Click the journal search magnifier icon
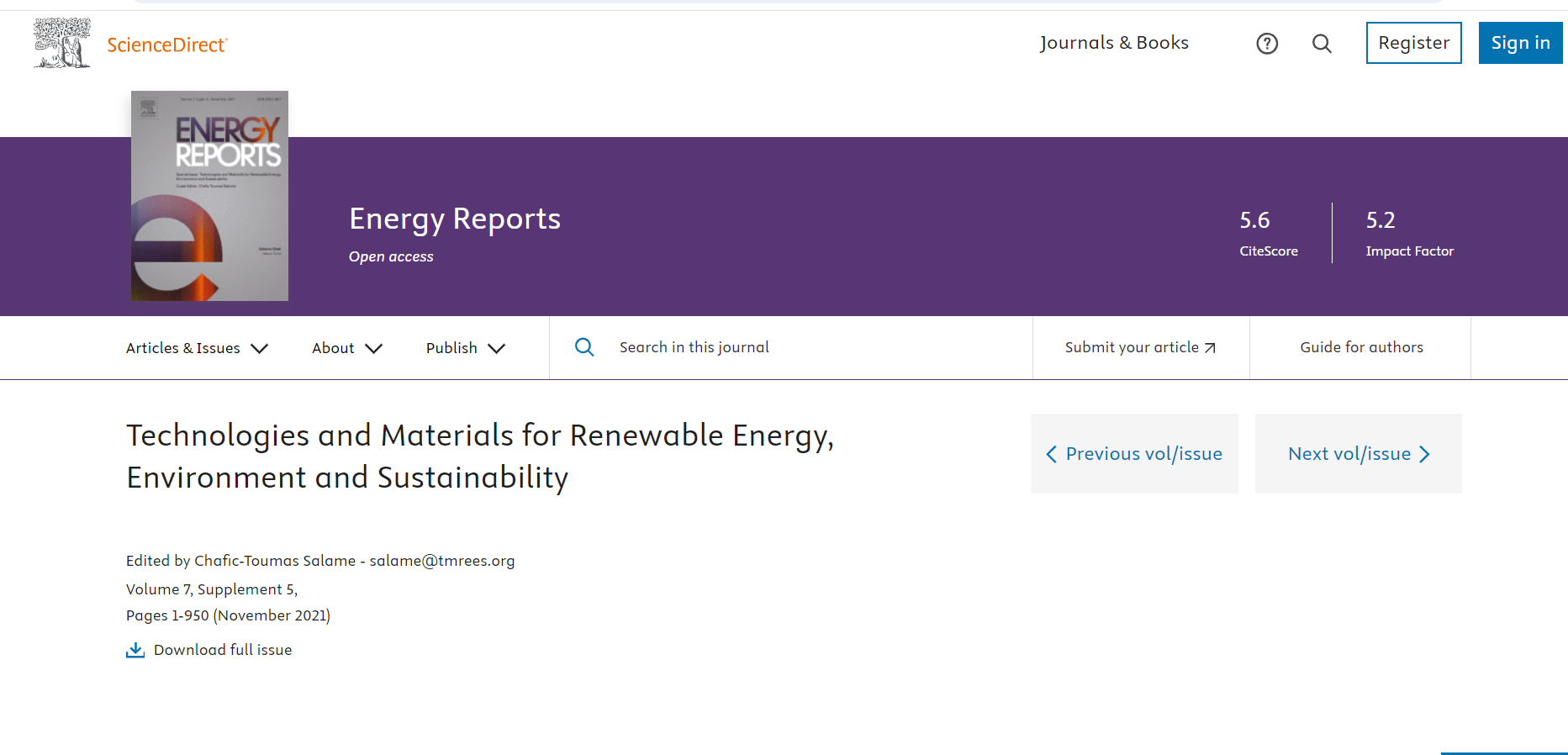 584,347
